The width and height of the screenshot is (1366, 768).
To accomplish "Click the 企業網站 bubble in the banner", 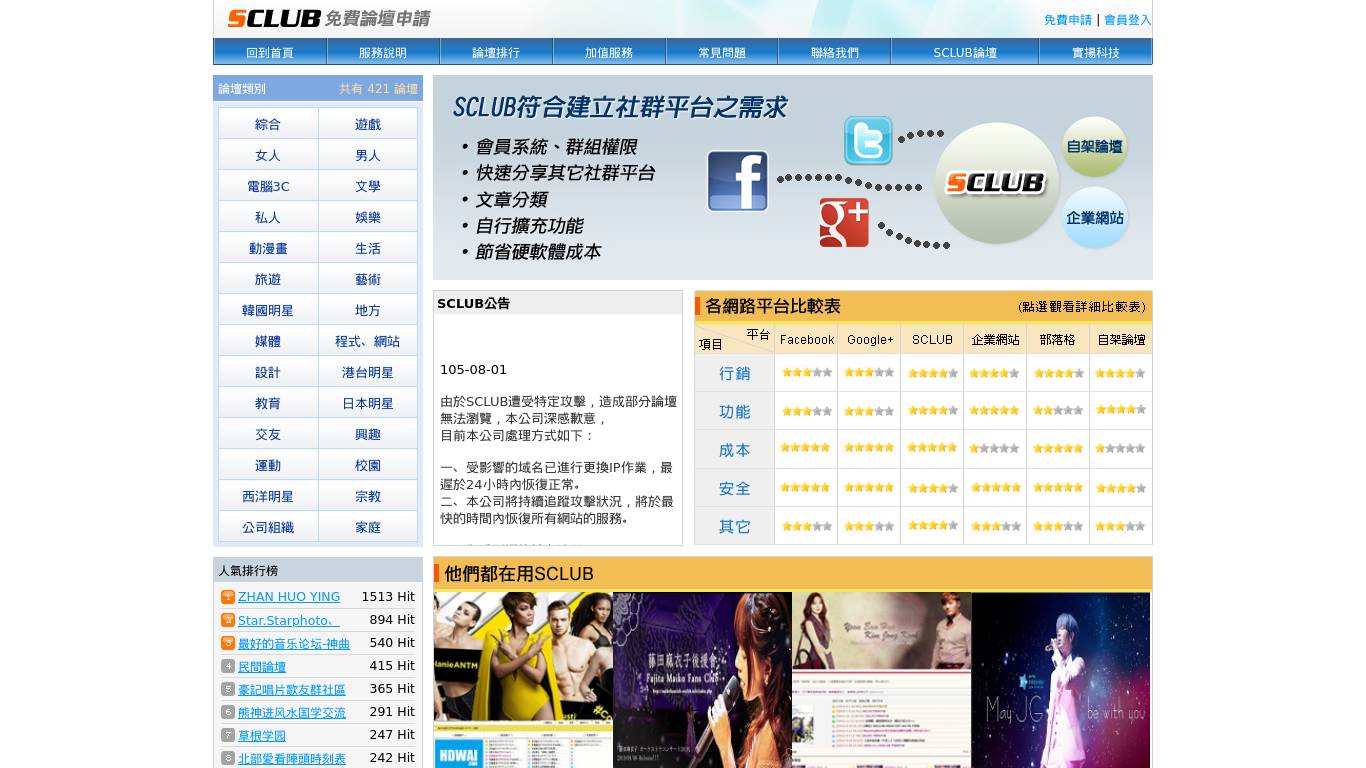I will tap(1095, 218).
